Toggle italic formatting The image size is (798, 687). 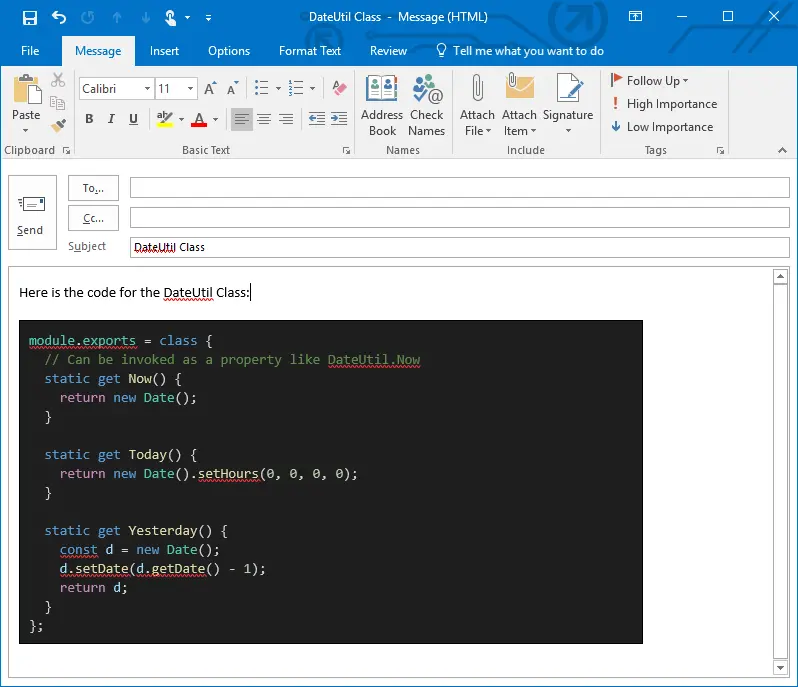coord(111,119)
